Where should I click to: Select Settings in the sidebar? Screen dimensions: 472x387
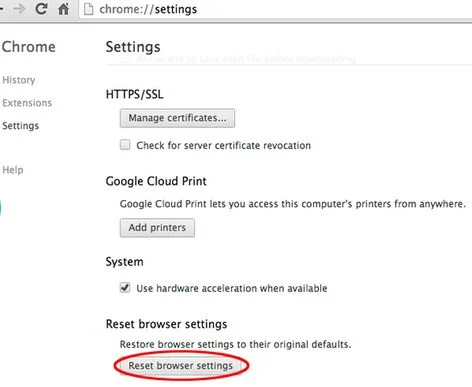pyautogui.click(x=21, y=126)
